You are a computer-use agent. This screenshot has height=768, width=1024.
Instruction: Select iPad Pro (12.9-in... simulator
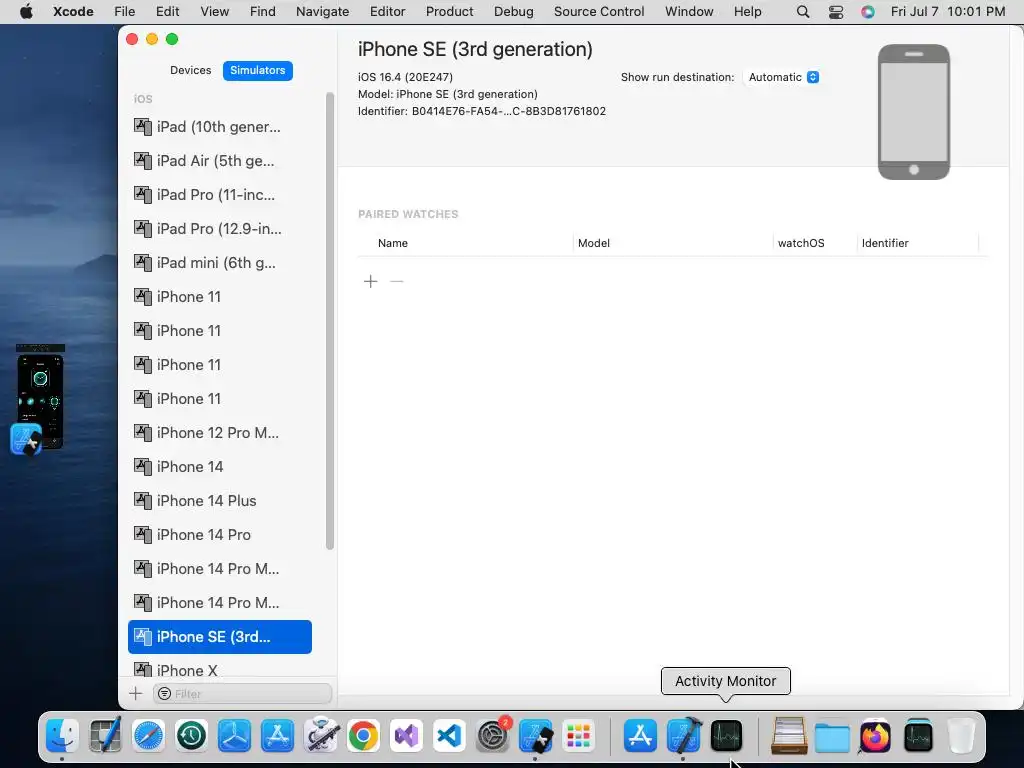[220, 229]
